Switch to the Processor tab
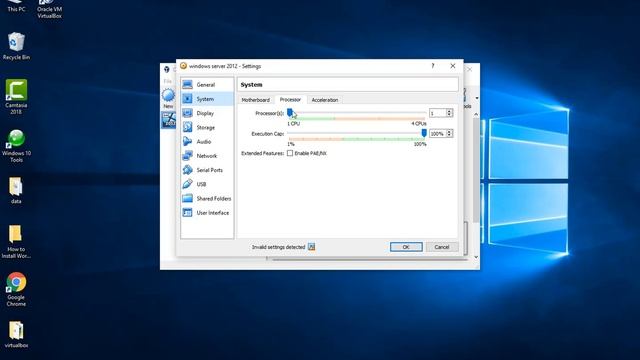 click(x=290, y=100)
